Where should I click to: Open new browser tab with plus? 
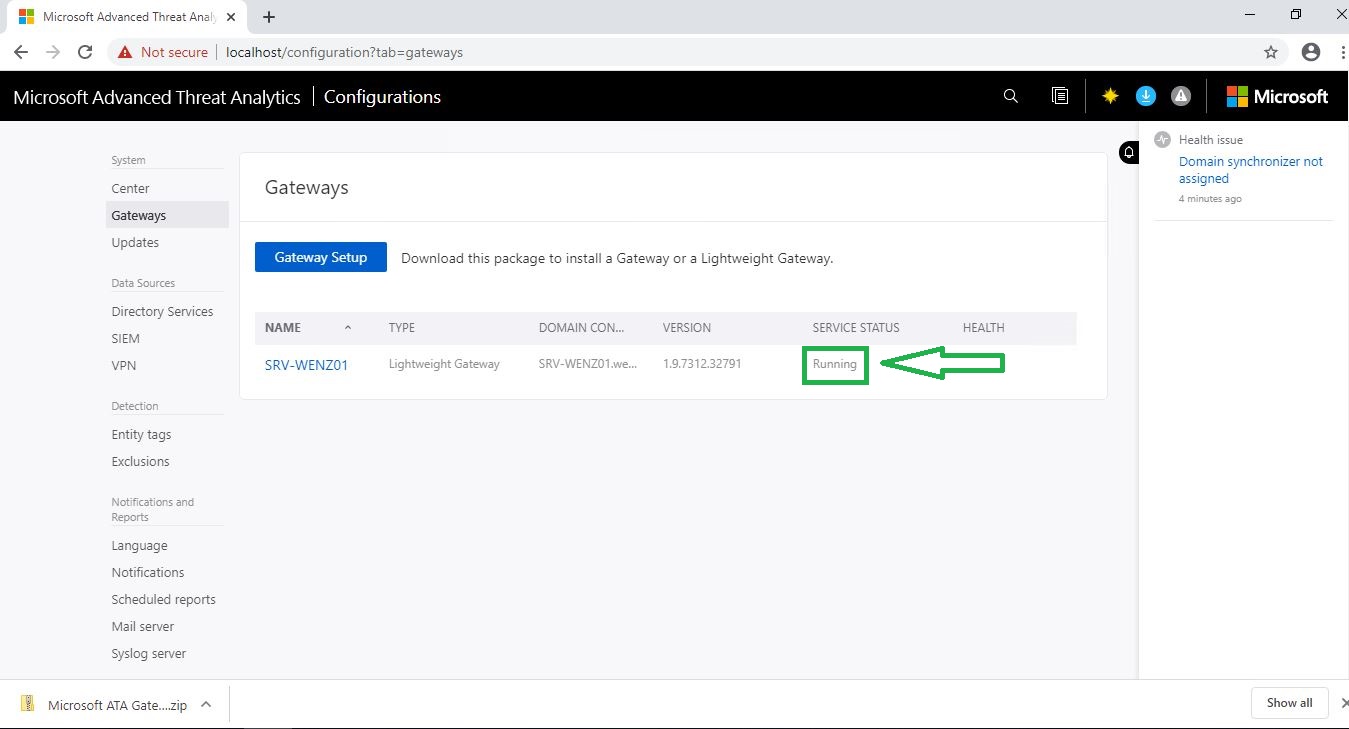point(269,17)
